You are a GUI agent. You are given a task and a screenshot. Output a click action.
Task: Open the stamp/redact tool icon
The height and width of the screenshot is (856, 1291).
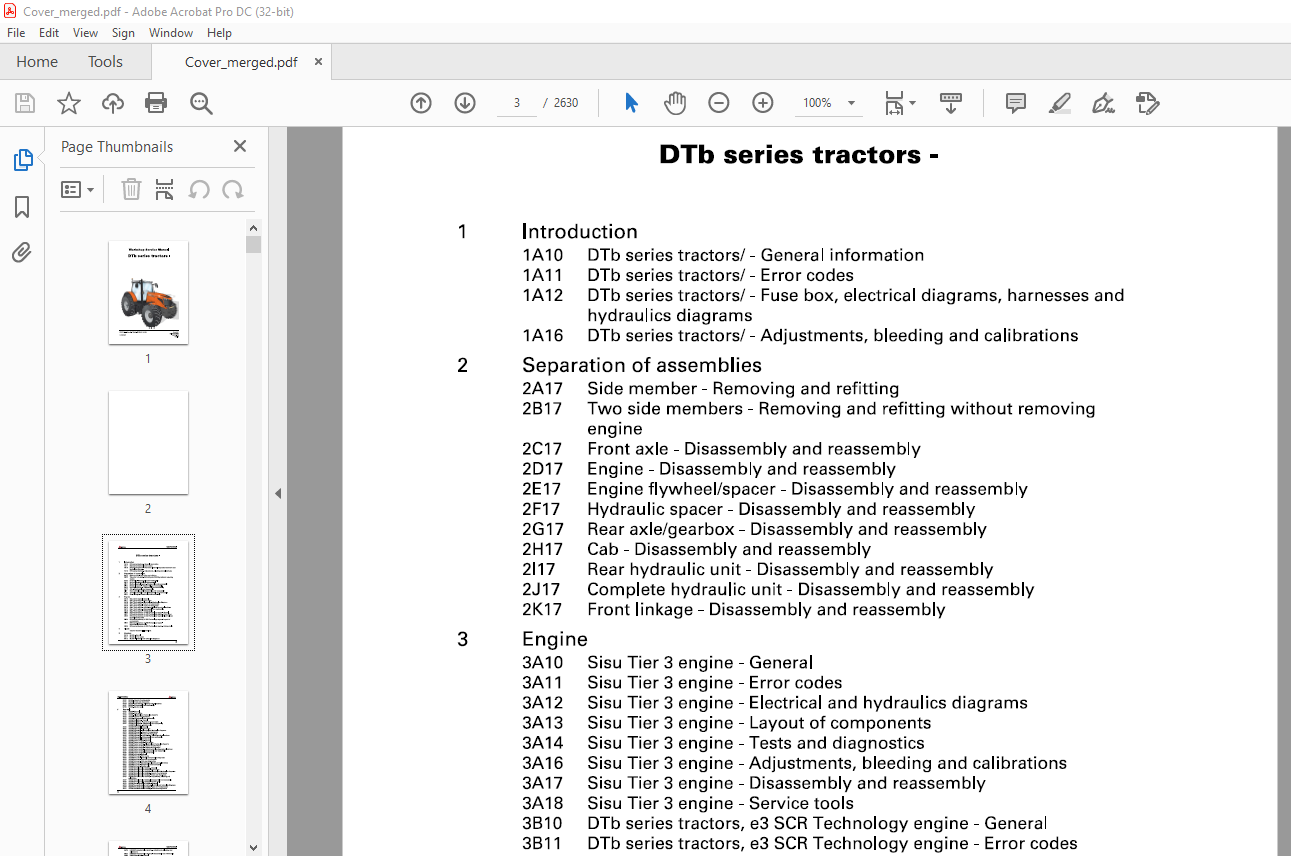1148,103
